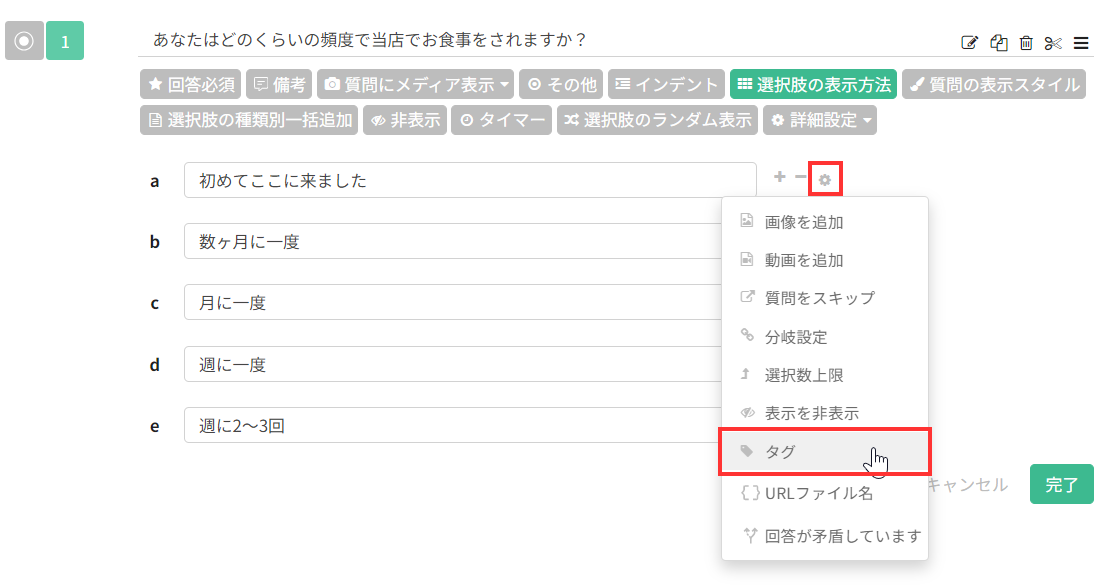Choose 表示を非表示 menu item
The height and width of the screenshot is (586, 1114).
point(825,413)
